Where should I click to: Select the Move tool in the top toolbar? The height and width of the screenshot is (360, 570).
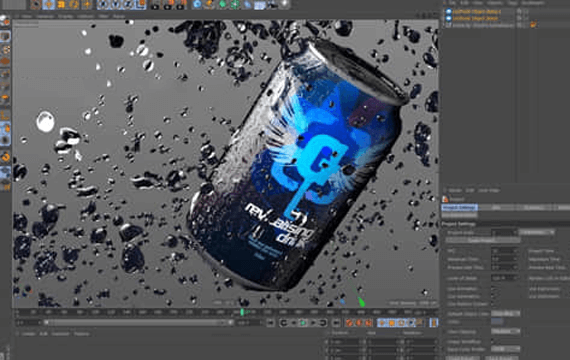(x=48, y=4)
